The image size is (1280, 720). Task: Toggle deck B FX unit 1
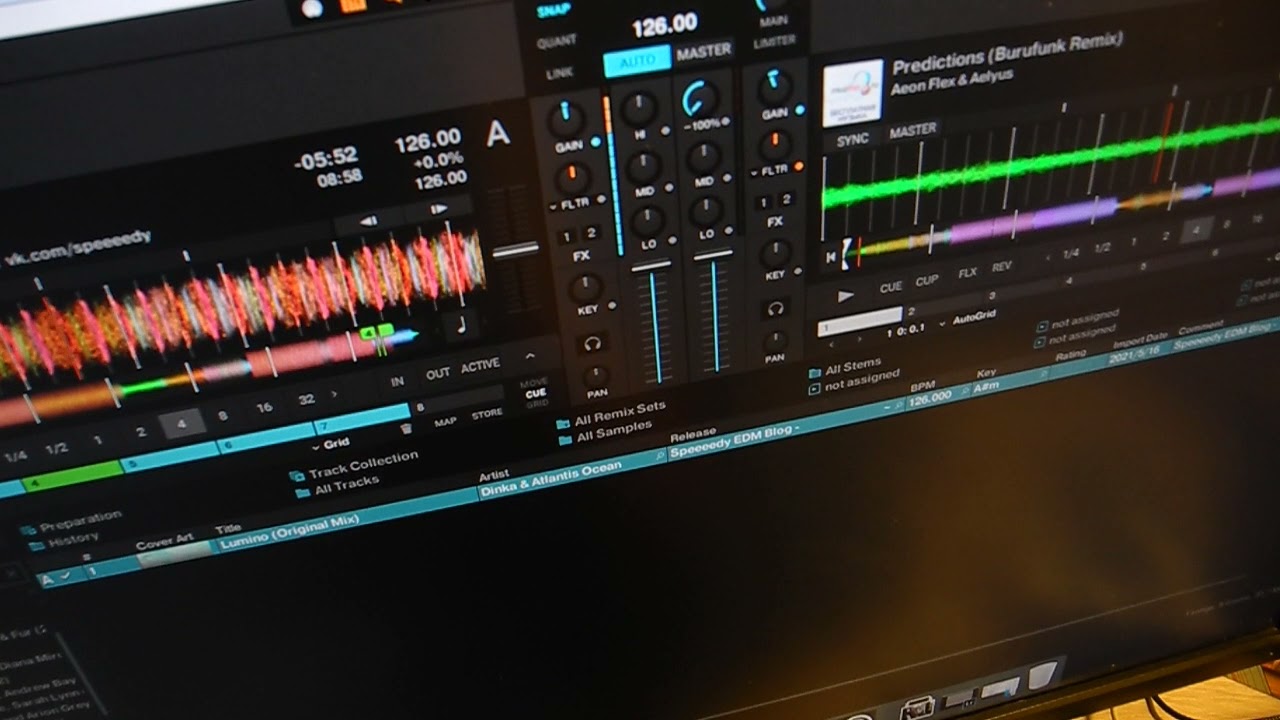765,203
